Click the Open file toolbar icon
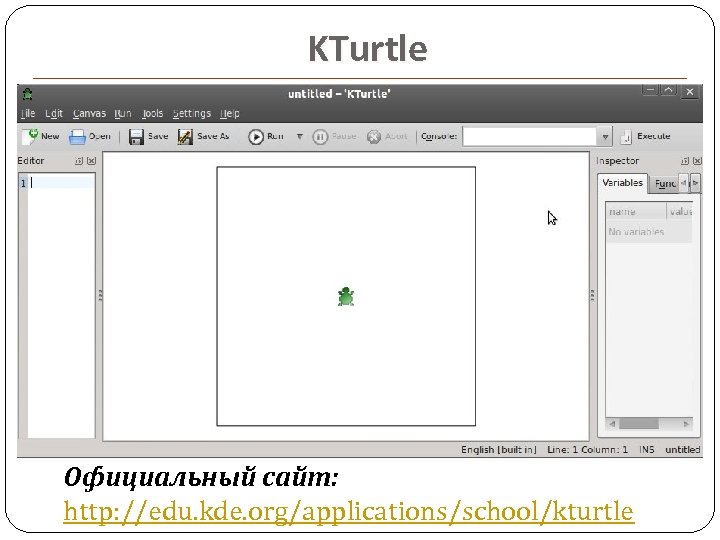Viewport: 720px width, 540px height. point(77,137)
